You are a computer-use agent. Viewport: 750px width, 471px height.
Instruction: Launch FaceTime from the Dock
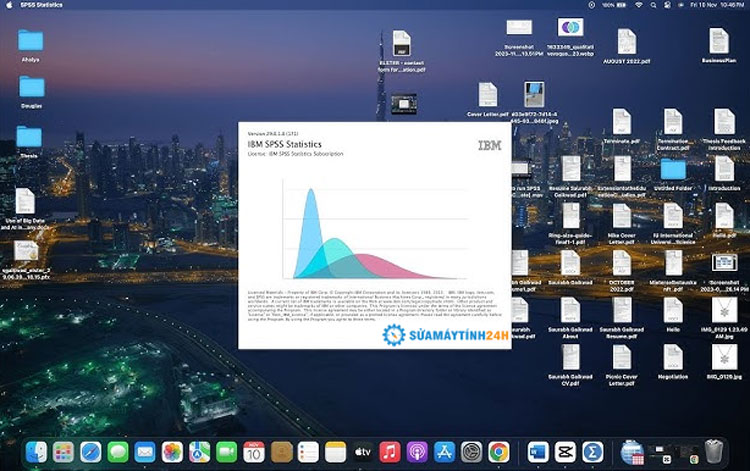pos(227,452)
